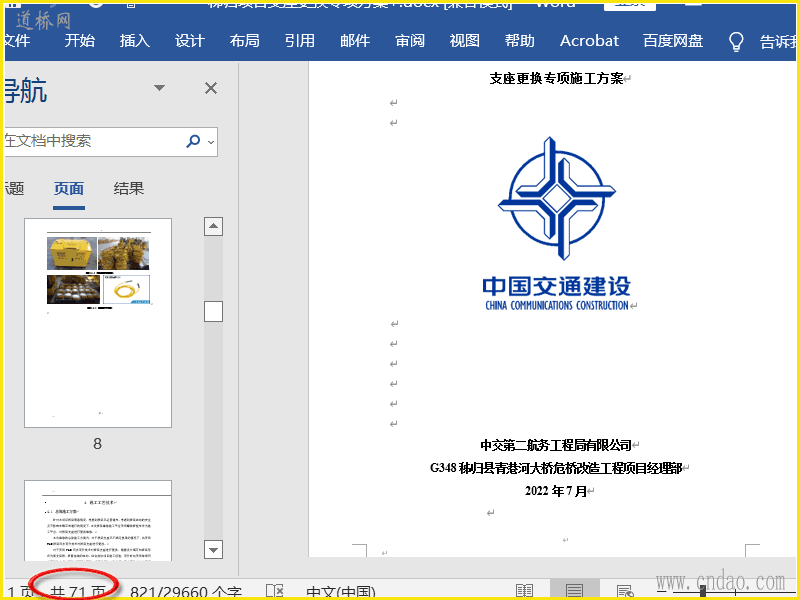This screenshot has width=800, height=600.
Task: Select the 页面 navigation tab
Action: pos(69,189)
